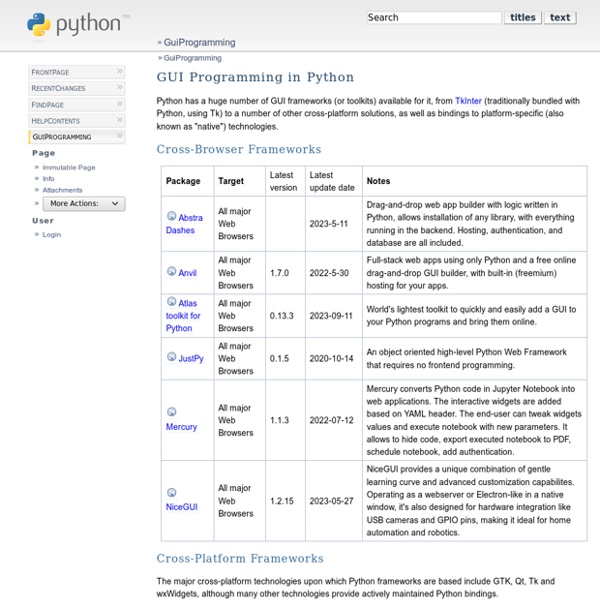Open the Info page link

[x=48, y=179]
